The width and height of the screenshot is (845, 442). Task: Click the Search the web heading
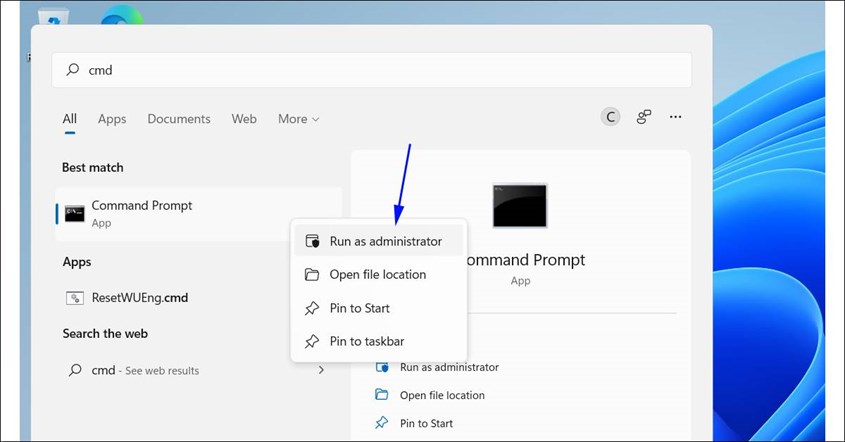(x=105, y=334)
